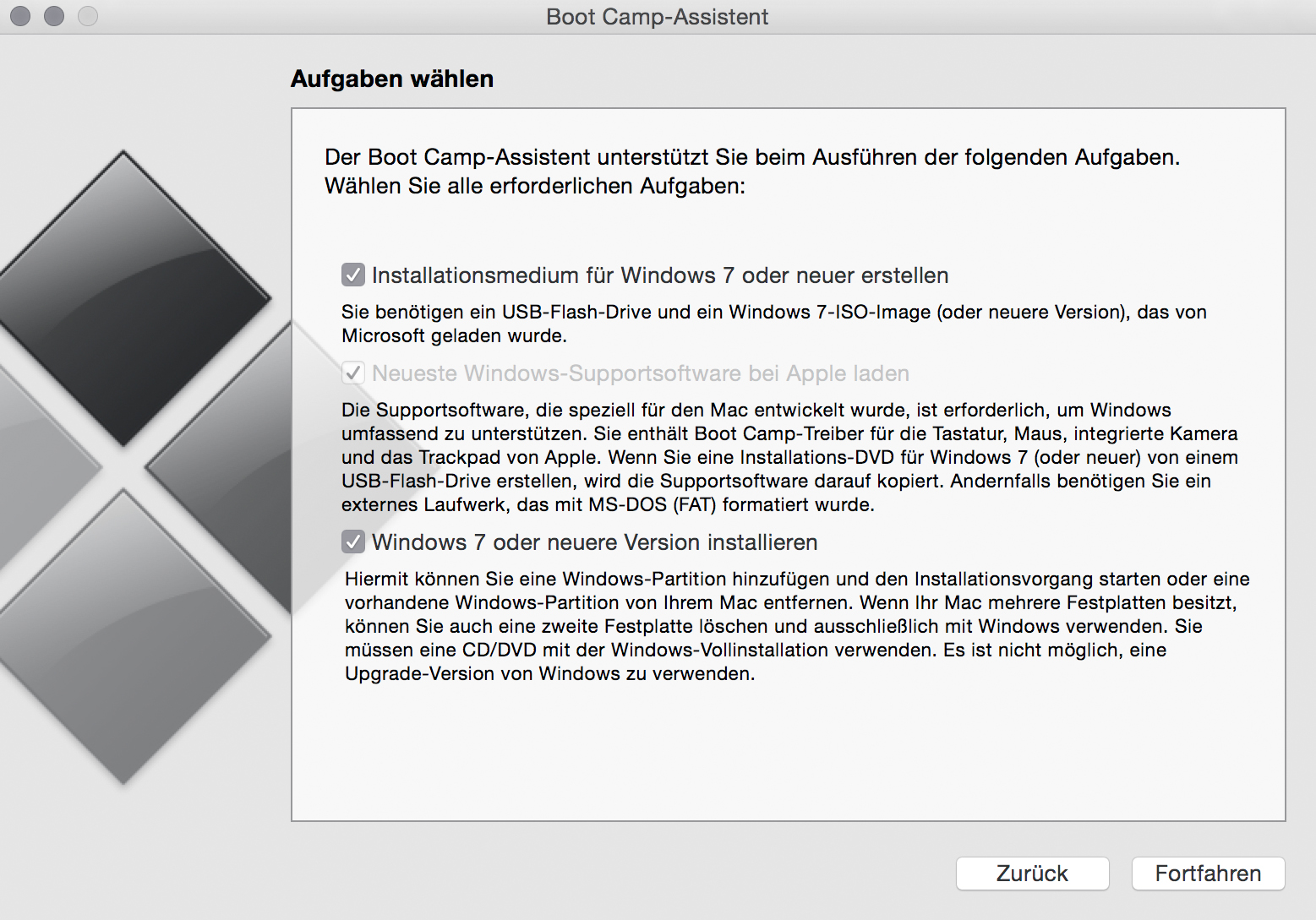Close the Boot Camp-Assistent window

pyautogui.click(x=20, y=16)
